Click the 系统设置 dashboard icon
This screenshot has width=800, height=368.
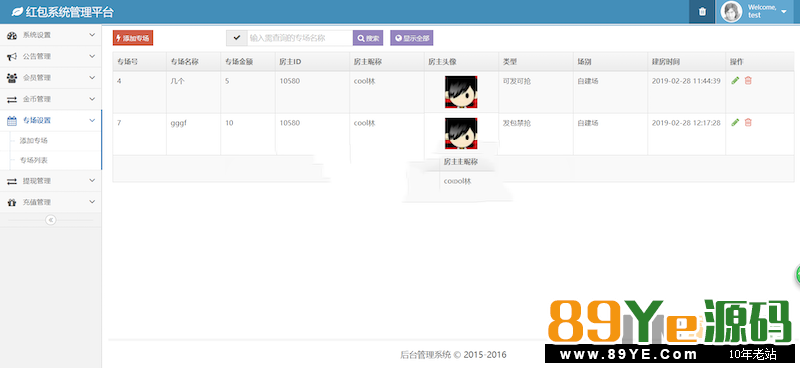(x=12, y=35)
